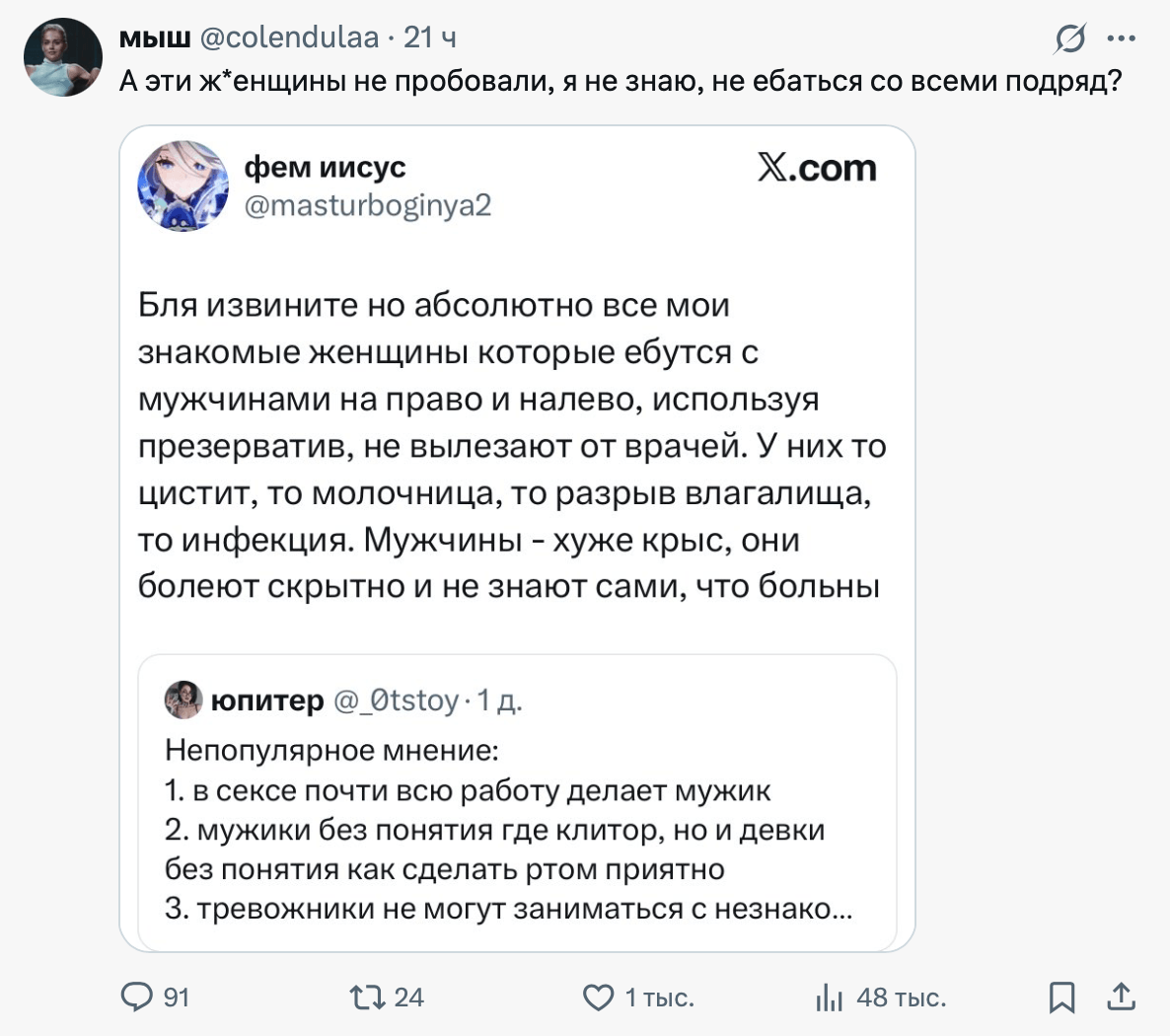Viewport: 1170px width, 1036px height.
Task: Open the мыш profile avatar
Action: (x=63, y=57)
